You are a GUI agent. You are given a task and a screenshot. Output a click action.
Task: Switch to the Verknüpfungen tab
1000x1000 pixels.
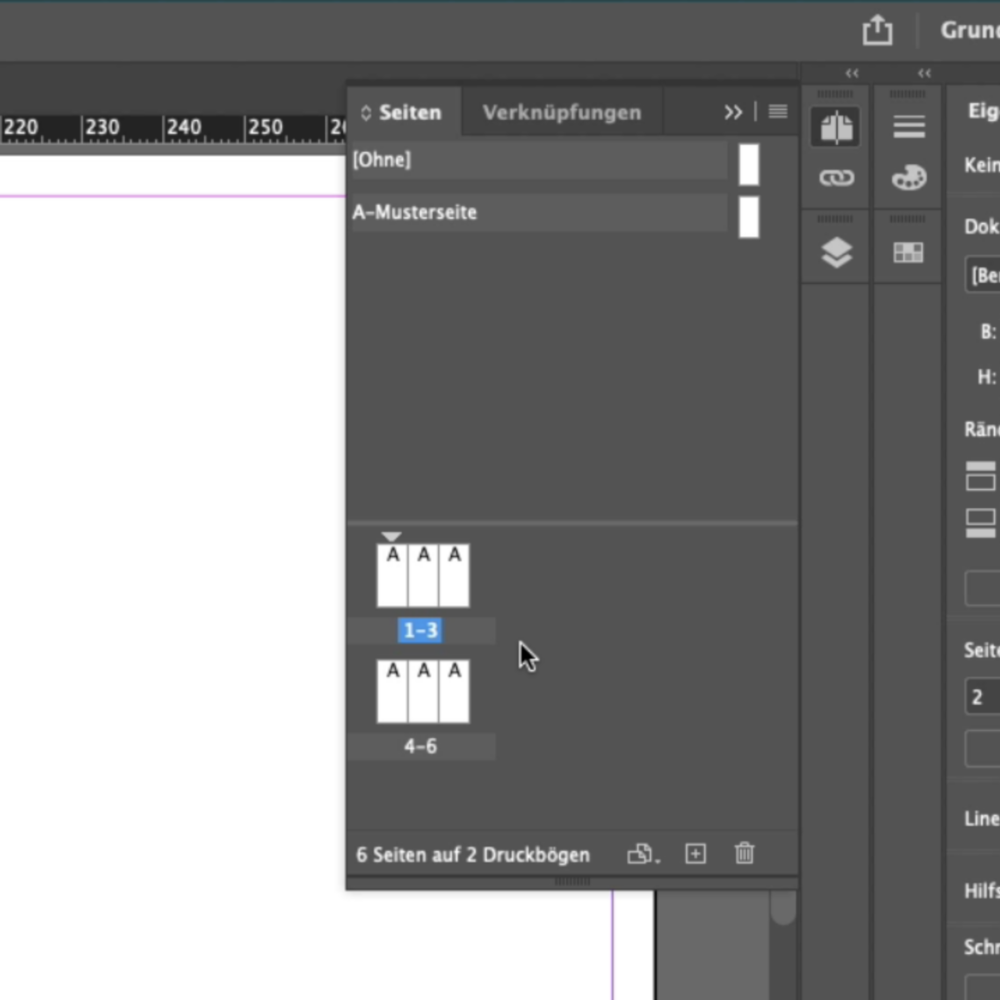(x=562, y=113)
